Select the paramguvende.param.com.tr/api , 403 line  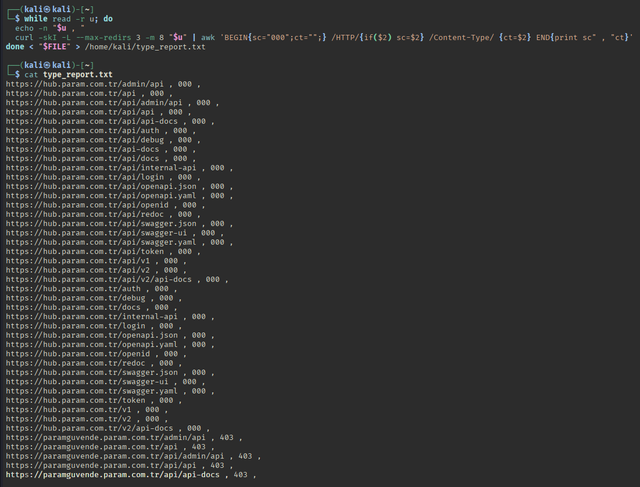pos(110,447)
